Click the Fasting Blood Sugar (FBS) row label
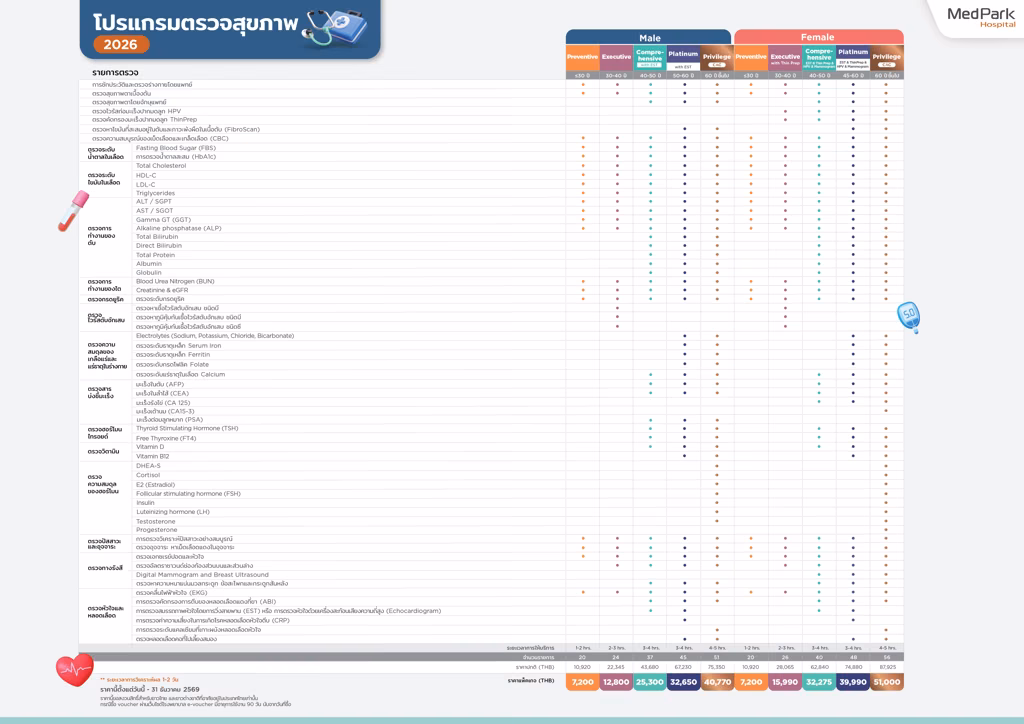 pos(176,148)
